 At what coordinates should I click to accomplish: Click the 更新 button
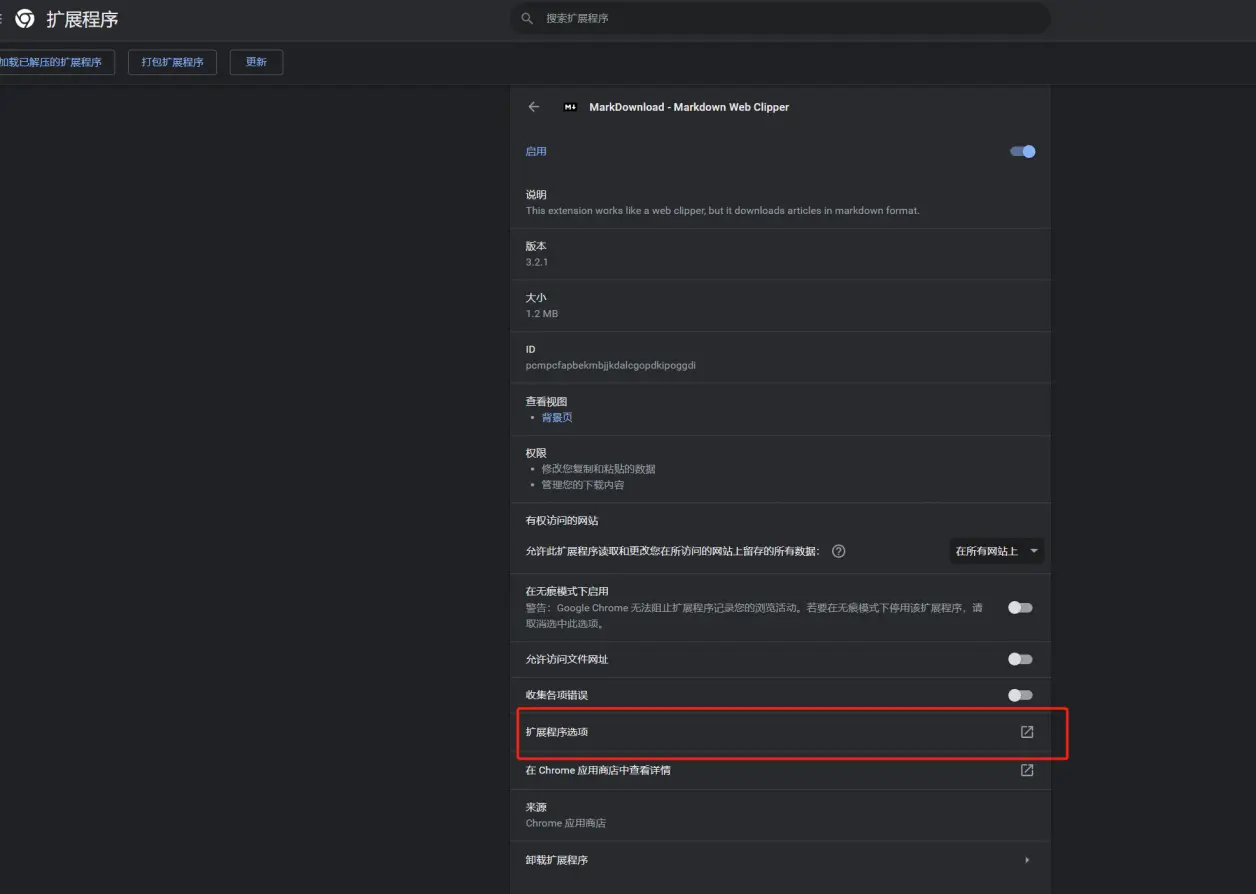256,62
